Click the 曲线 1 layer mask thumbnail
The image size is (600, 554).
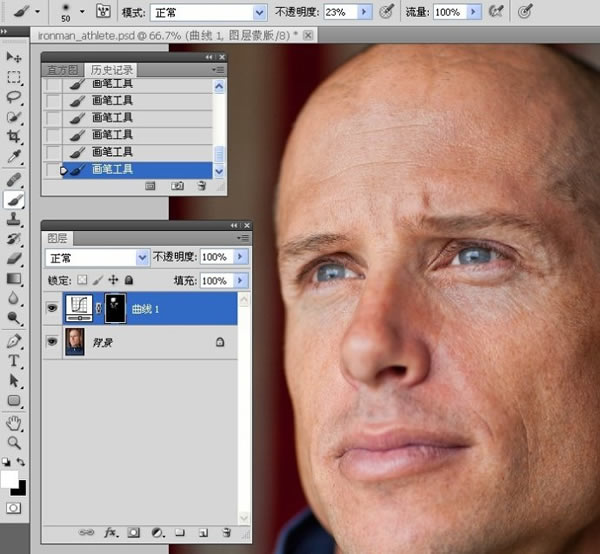115,308
